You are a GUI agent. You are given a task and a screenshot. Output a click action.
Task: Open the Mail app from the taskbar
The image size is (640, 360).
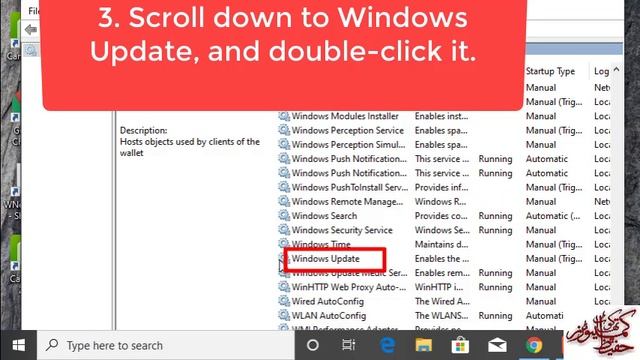click(x=497, y=345)
